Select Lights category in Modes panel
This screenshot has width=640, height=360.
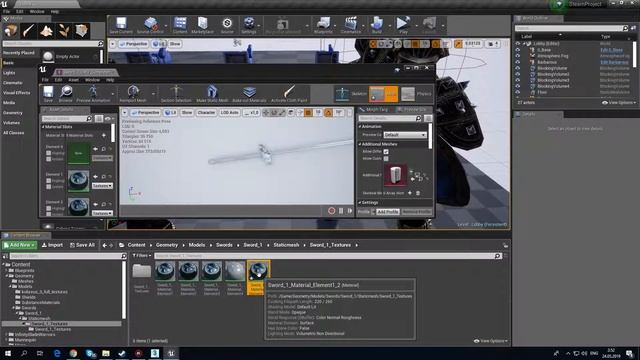point(9,73)
